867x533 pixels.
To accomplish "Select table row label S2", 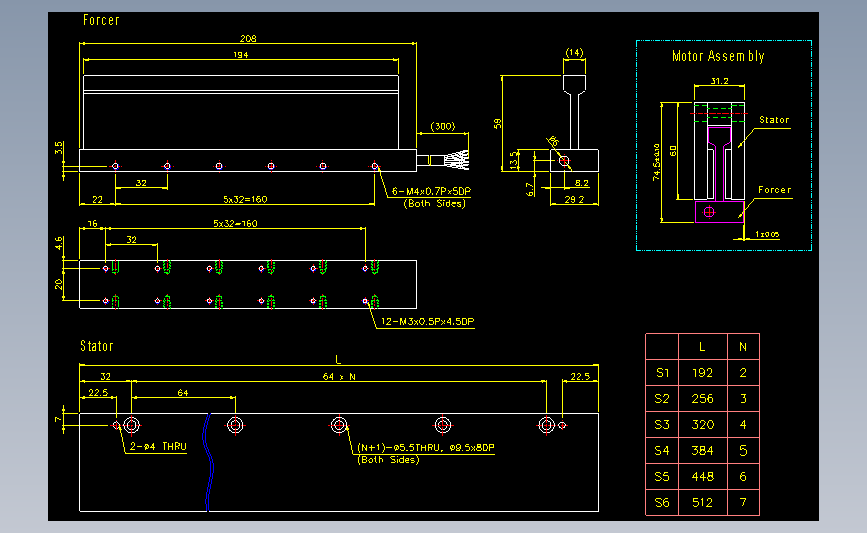I will click(x=662, y=399).
